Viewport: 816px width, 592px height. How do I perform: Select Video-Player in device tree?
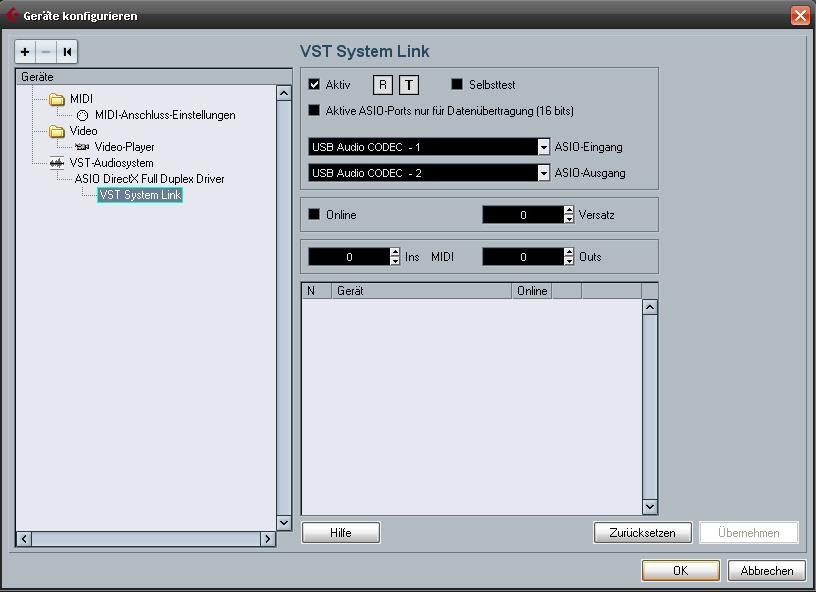point(124,147)
